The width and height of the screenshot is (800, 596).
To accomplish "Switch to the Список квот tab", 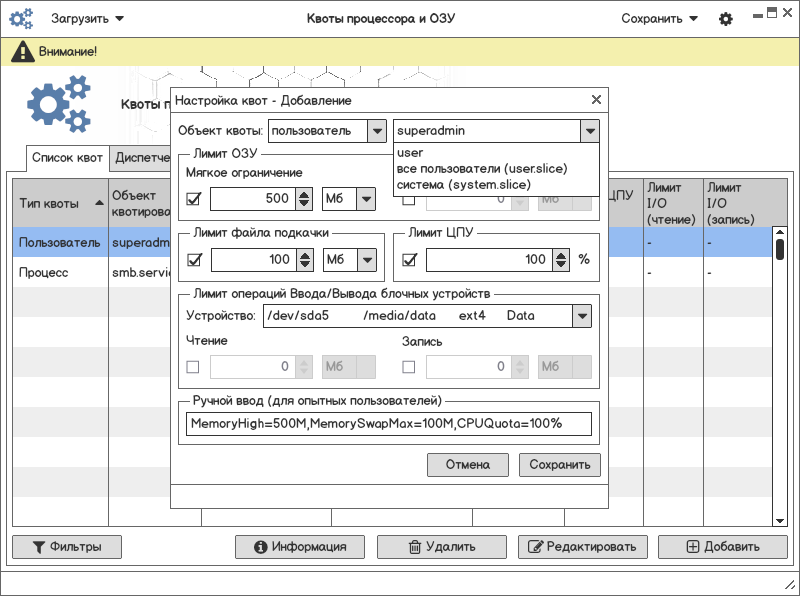I will (x=67, y=158).
